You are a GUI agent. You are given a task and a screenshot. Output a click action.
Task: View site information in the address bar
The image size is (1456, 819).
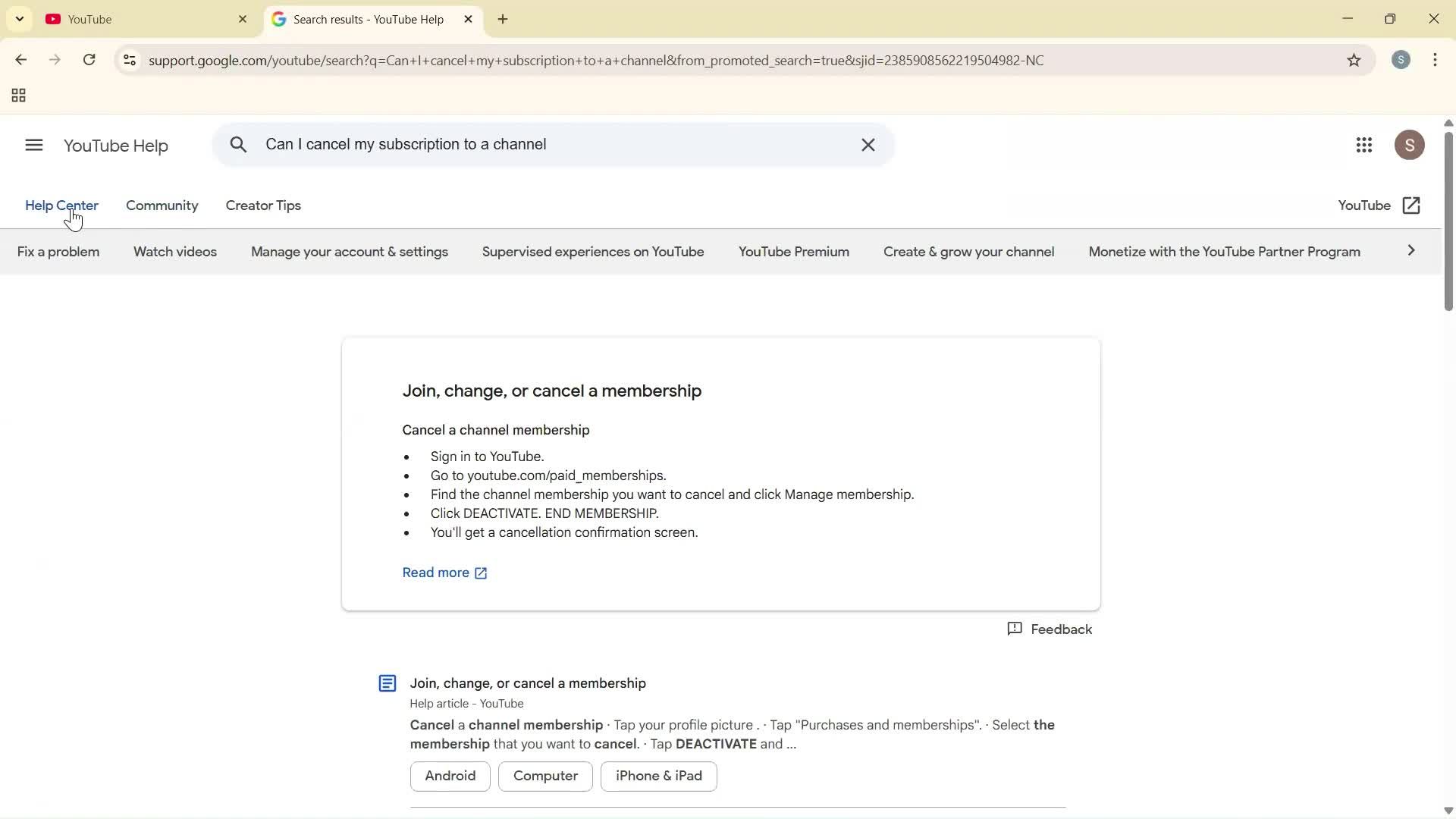tap(129, 61)
